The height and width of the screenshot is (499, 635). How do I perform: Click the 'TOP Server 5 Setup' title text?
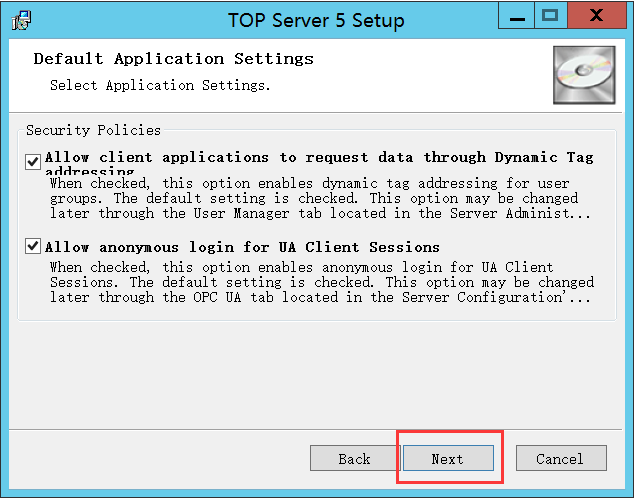click(x=315, y=19)
